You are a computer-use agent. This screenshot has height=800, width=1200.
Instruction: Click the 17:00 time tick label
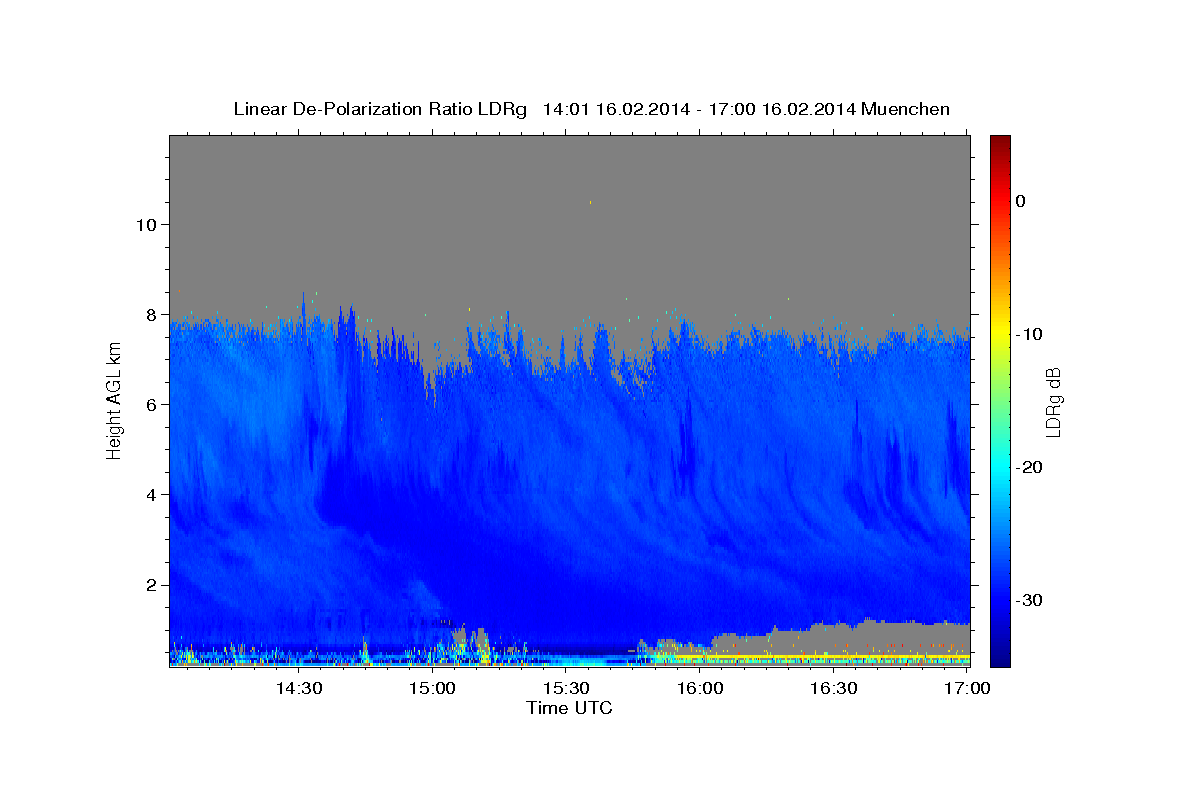coord(967,688)
